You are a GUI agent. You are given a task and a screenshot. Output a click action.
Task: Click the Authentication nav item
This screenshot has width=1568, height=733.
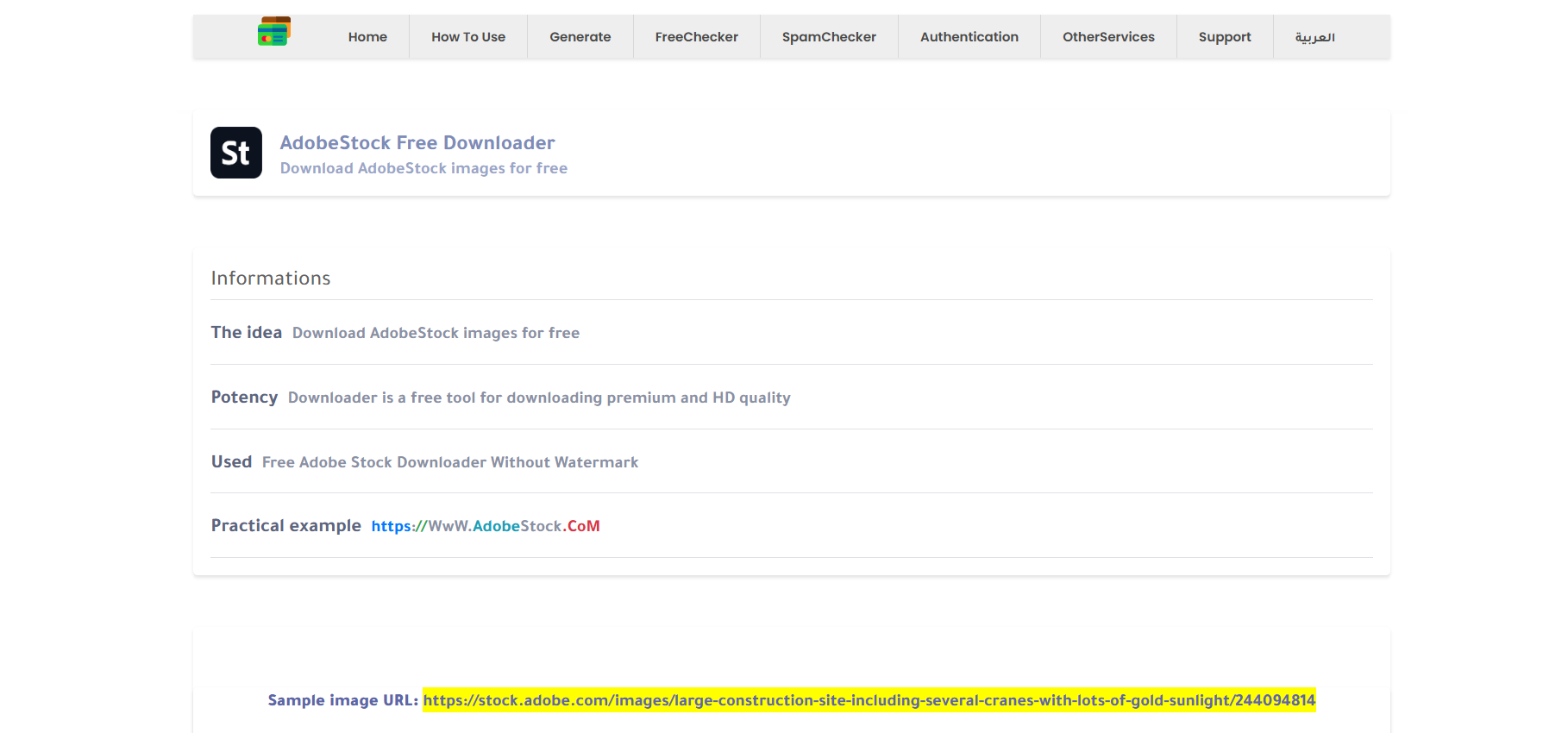(969, 37)
